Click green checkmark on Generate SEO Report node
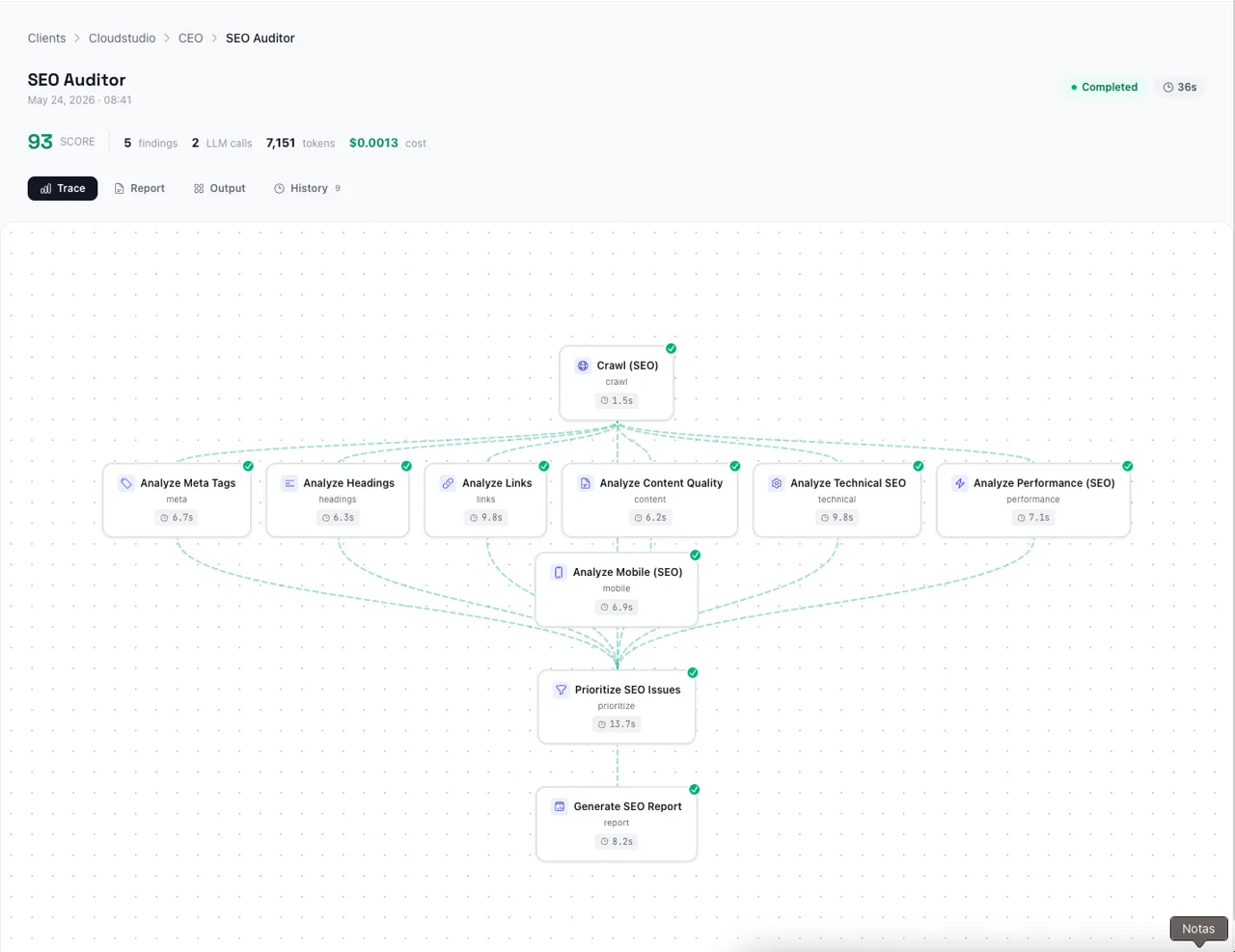Image resolution: width=1235 pixels, height=952 pixels. tap(695, 789)
